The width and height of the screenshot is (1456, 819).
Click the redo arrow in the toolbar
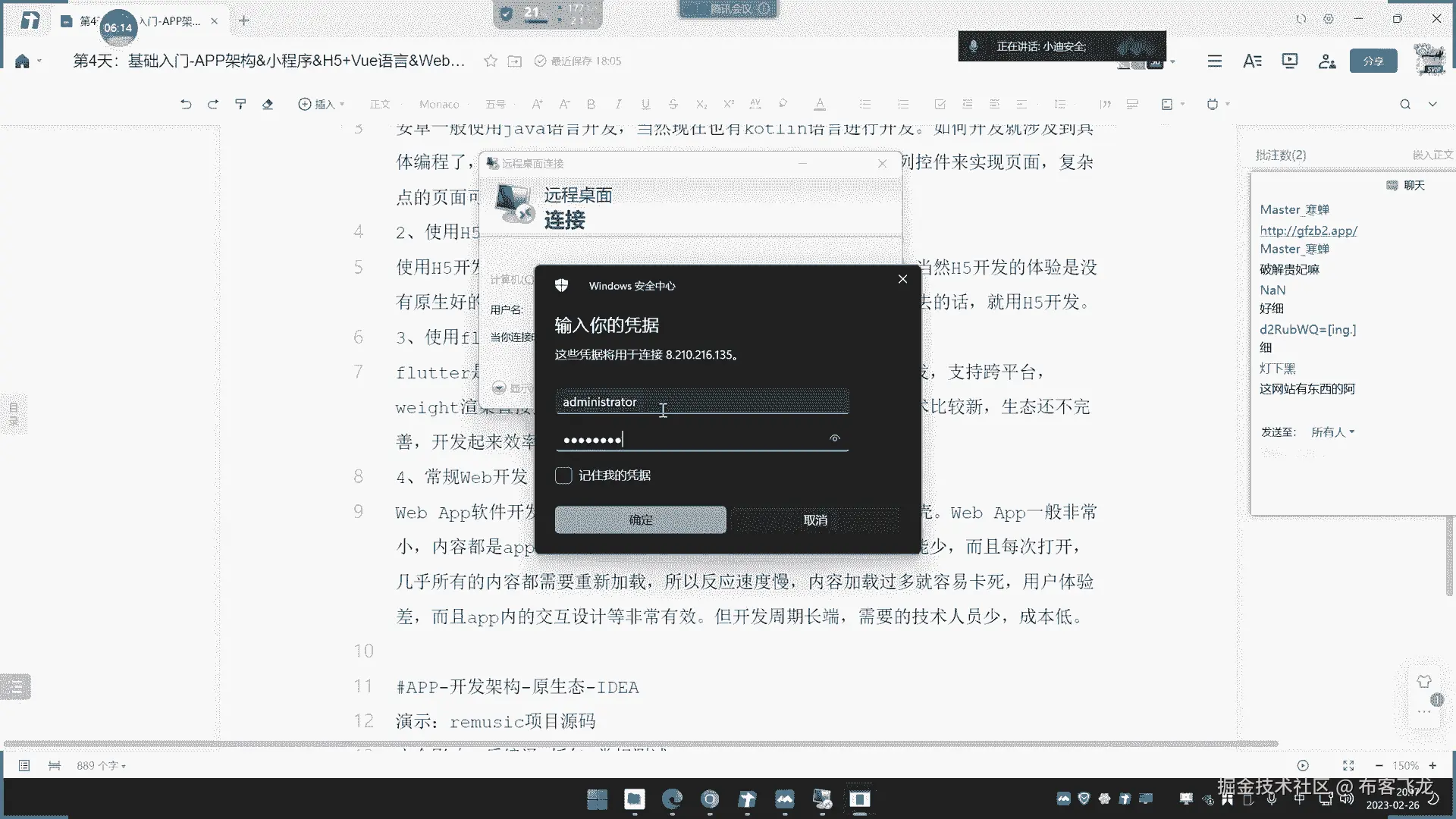(x=213, y=104)
